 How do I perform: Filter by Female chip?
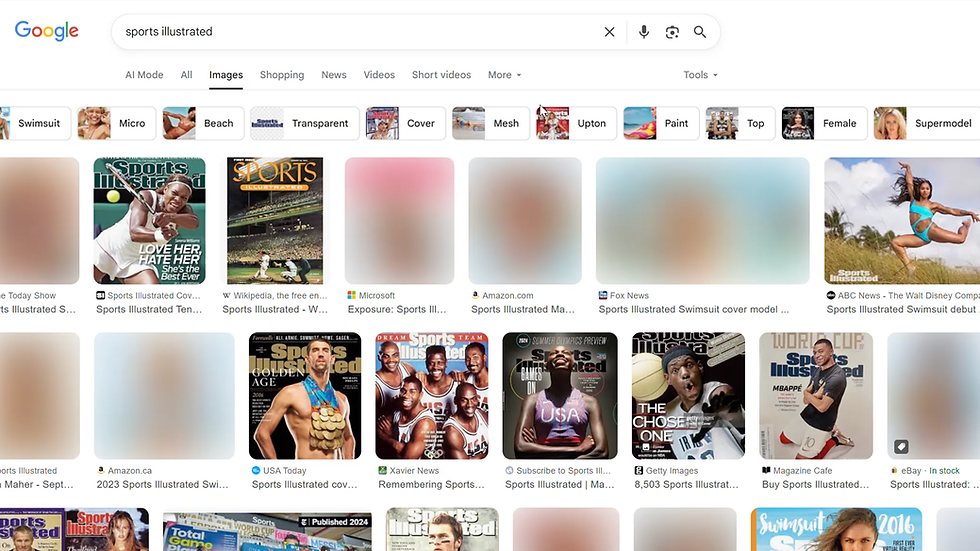point(824,123)
